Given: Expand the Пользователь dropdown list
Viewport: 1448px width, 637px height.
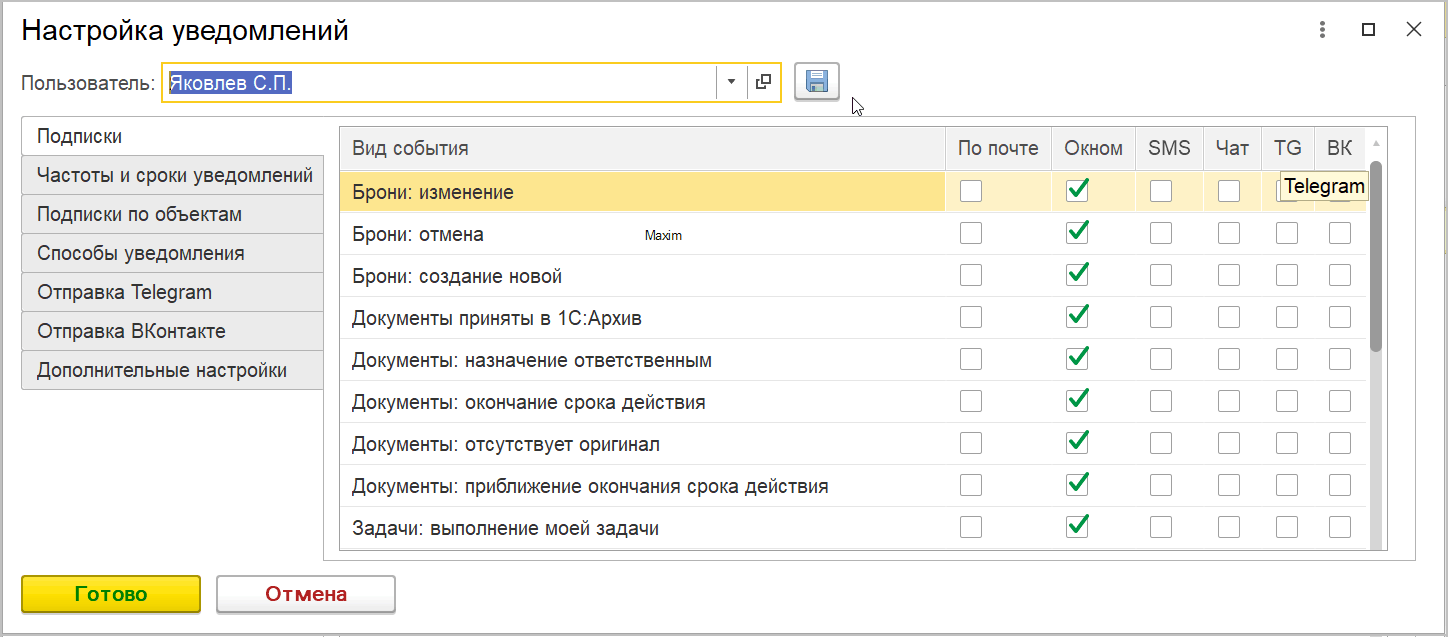Looking at the screenshot, I should tap(731, 82).
